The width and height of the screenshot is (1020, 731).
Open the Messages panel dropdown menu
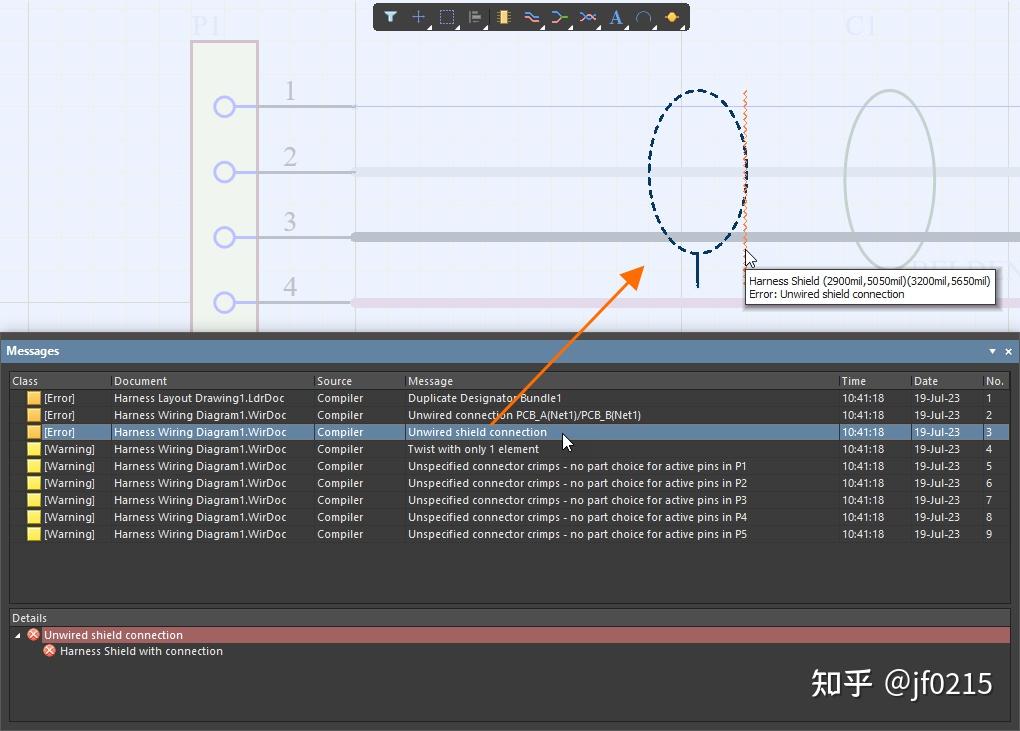tap(991, 351)
